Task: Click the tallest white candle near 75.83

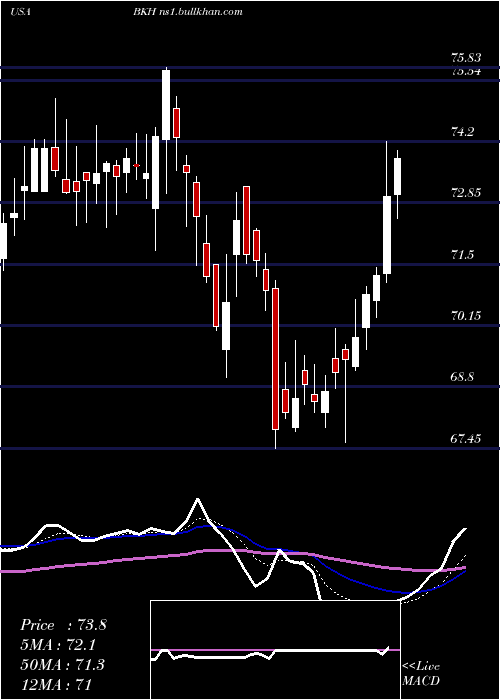Action: point(166,105)
